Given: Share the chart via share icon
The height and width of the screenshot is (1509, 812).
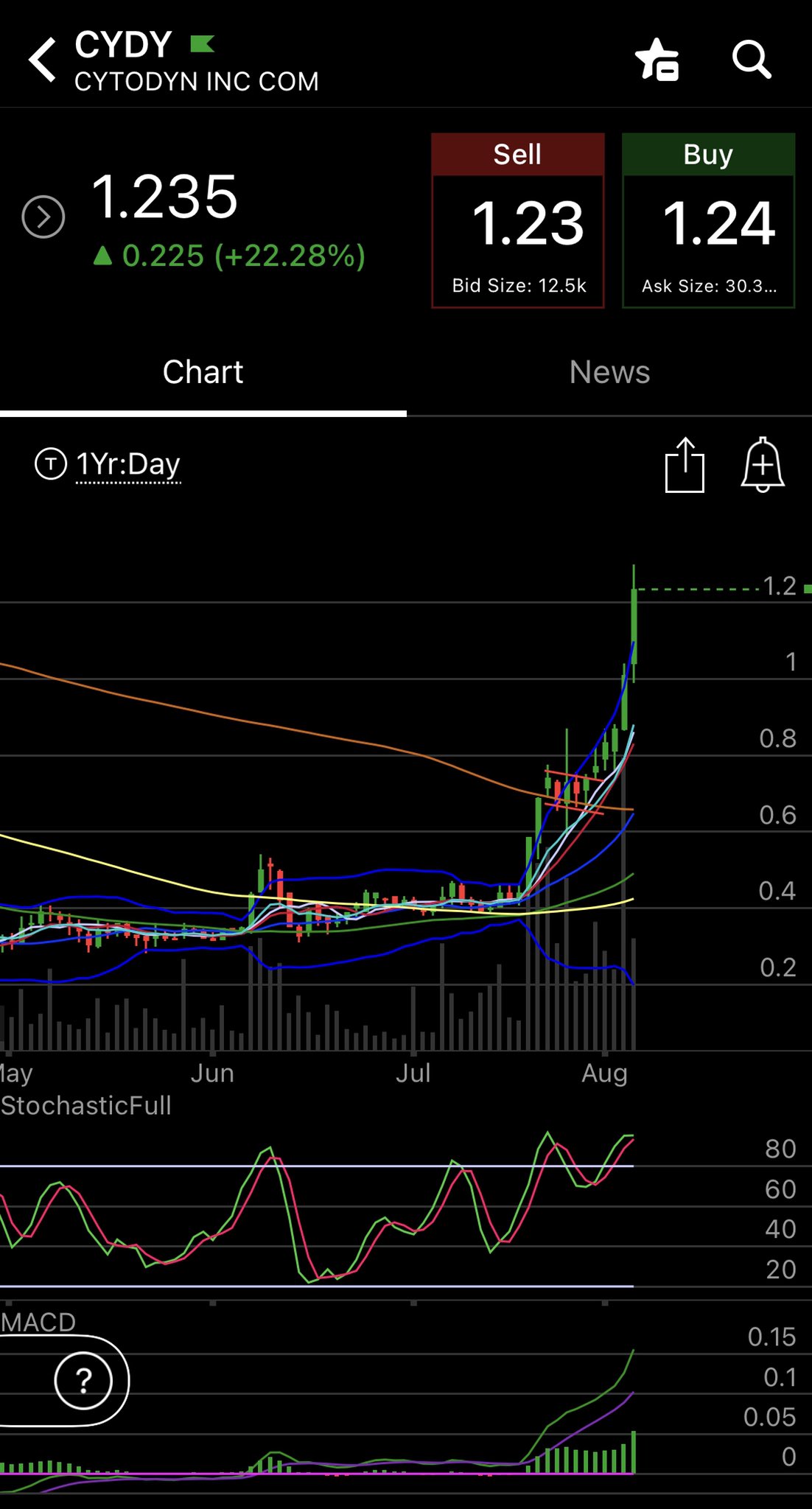Looking at the screenshot, I should click(x=685, y=464).
